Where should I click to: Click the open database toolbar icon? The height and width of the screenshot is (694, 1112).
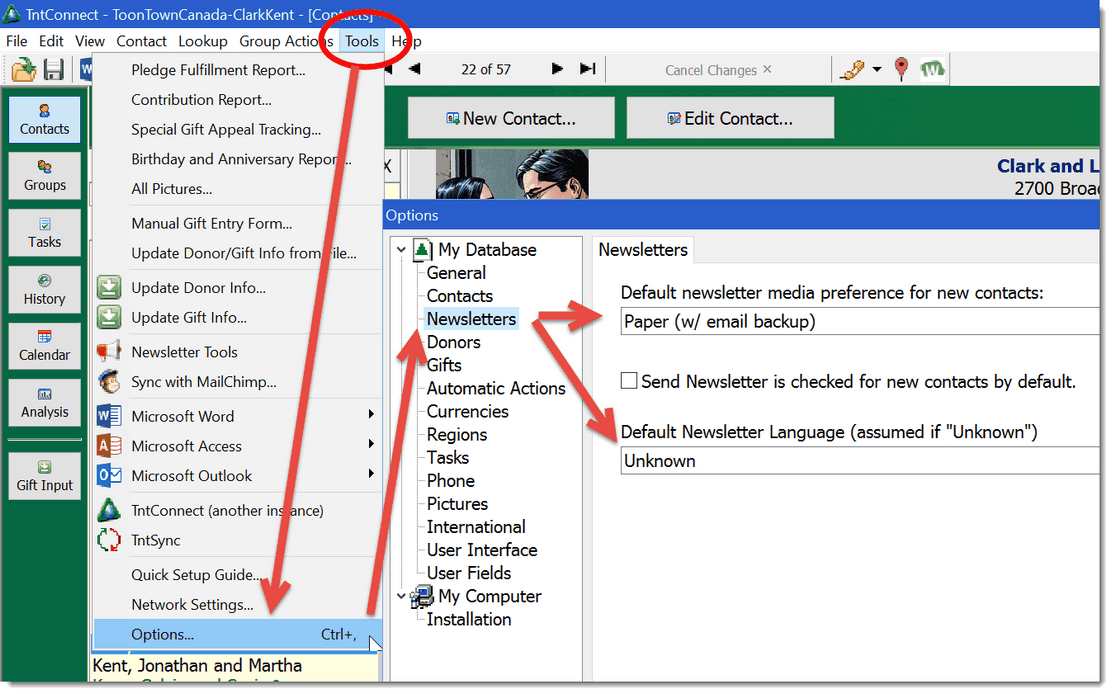tap(23, 69)
